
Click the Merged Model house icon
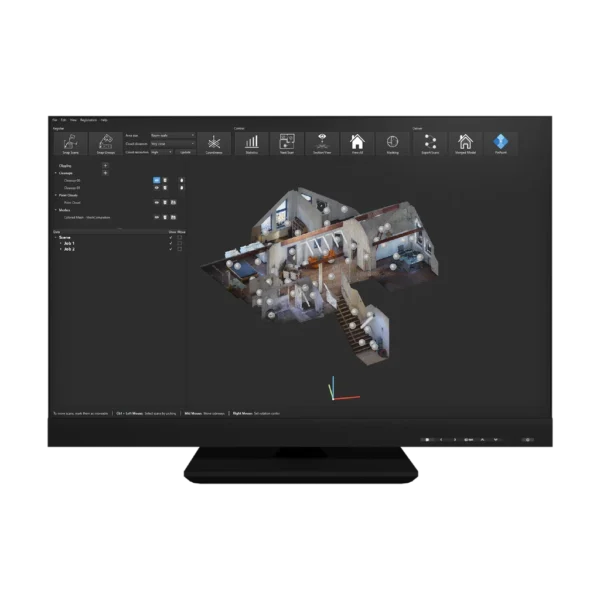(x=465, y=143)
